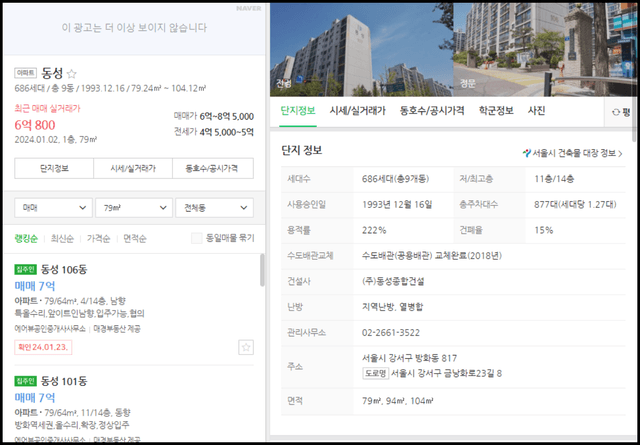Screen dimensions: 640x445
Task: Open the 매매 transaction type dropdown
Action: [53, 208]
